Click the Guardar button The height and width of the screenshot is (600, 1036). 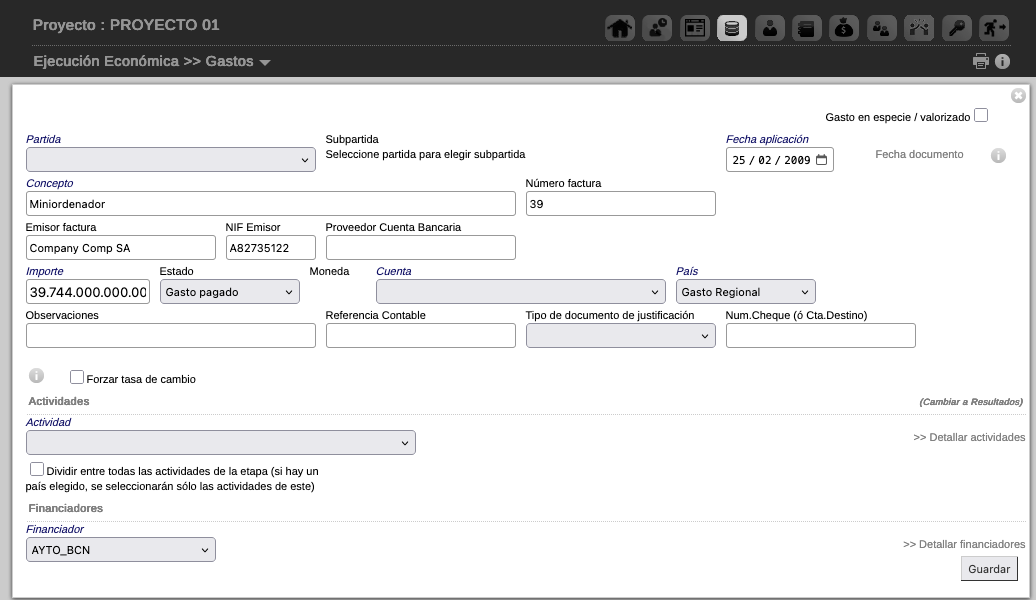pos(988,569)
